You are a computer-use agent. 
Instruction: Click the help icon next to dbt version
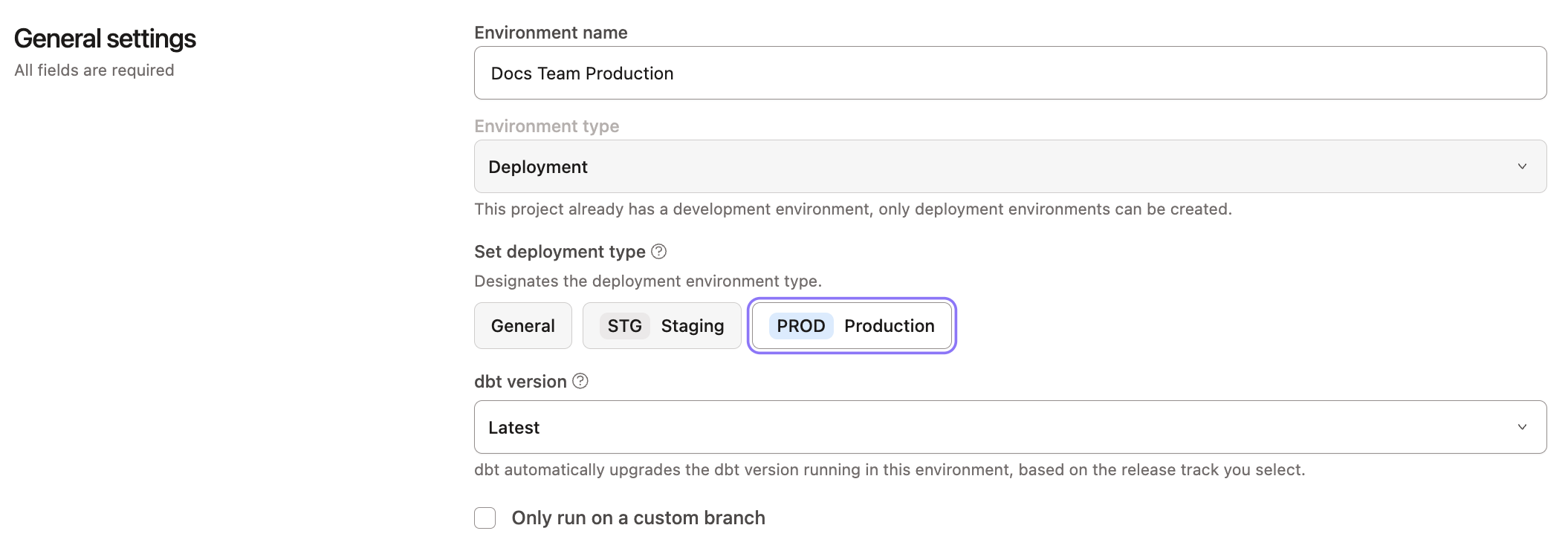click(580, 381)
